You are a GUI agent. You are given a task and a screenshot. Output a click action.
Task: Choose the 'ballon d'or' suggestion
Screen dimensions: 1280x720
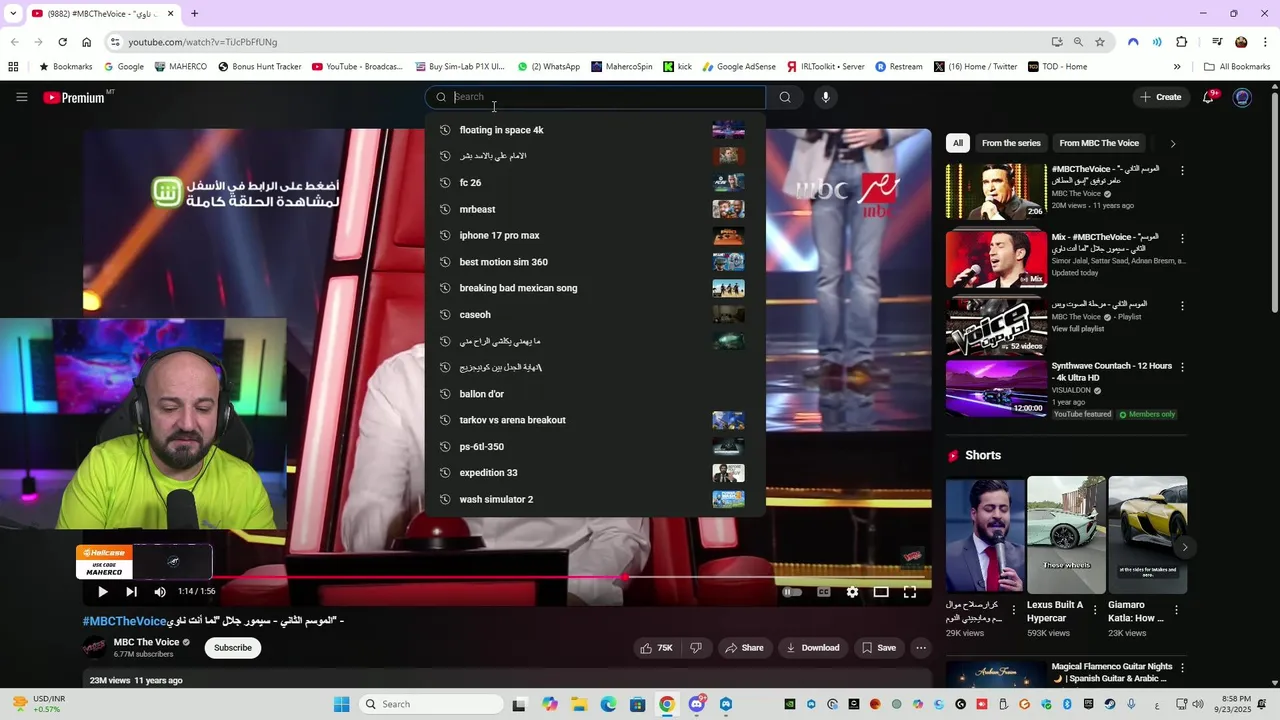coord(595,394)
